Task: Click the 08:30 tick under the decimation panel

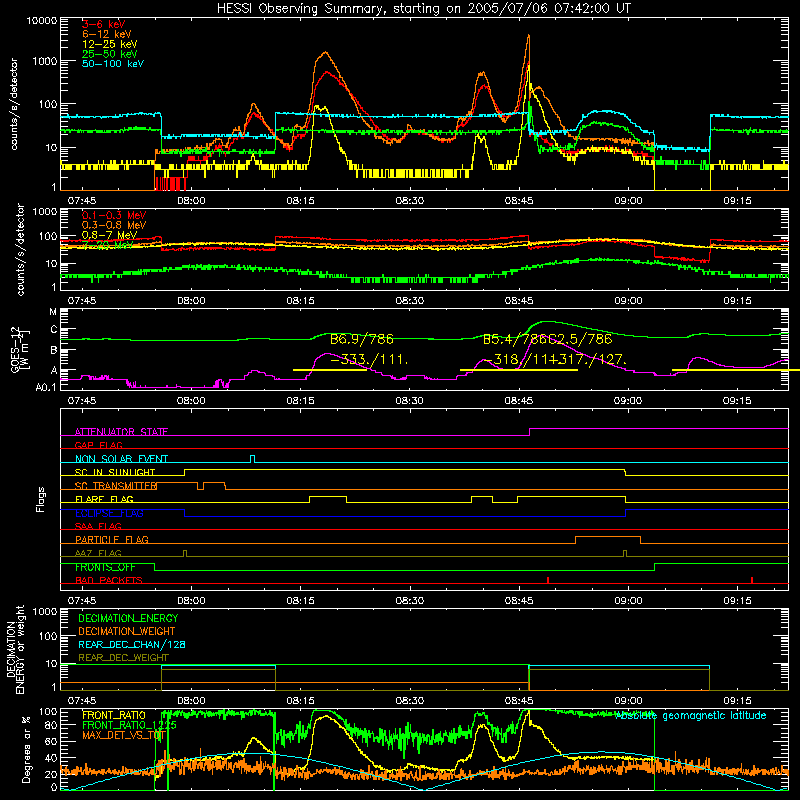Action: 409,701
